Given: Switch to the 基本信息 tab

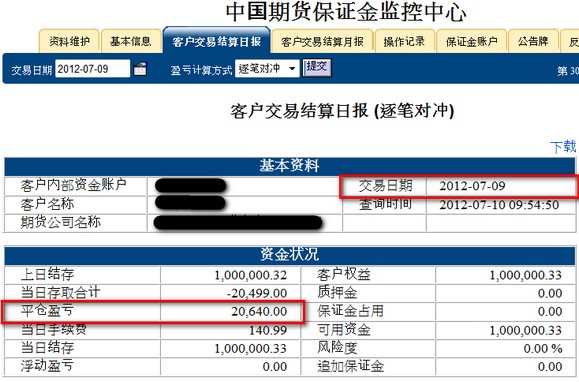Looking at the screenshot, I should pos(131,41).
